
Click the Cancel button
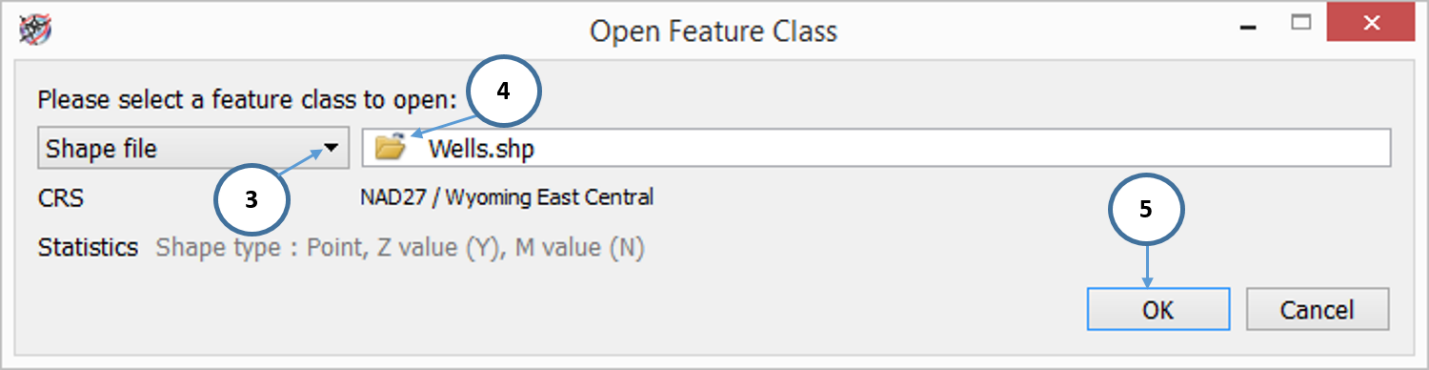pyautogui.click(x=1317, y=310)
